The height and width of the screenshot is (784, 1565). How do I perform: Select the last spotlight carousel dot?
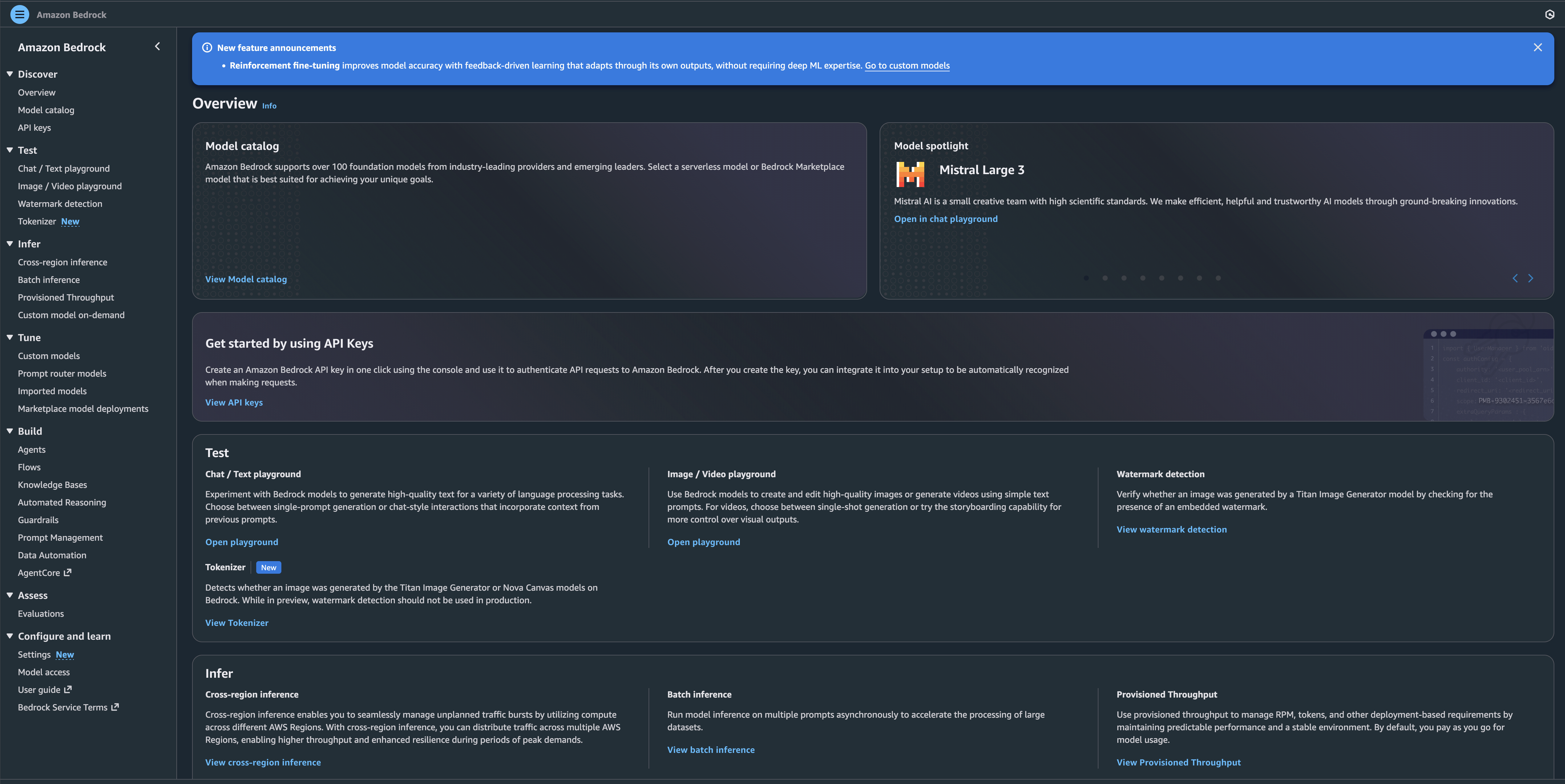(x=1218, y=278)
